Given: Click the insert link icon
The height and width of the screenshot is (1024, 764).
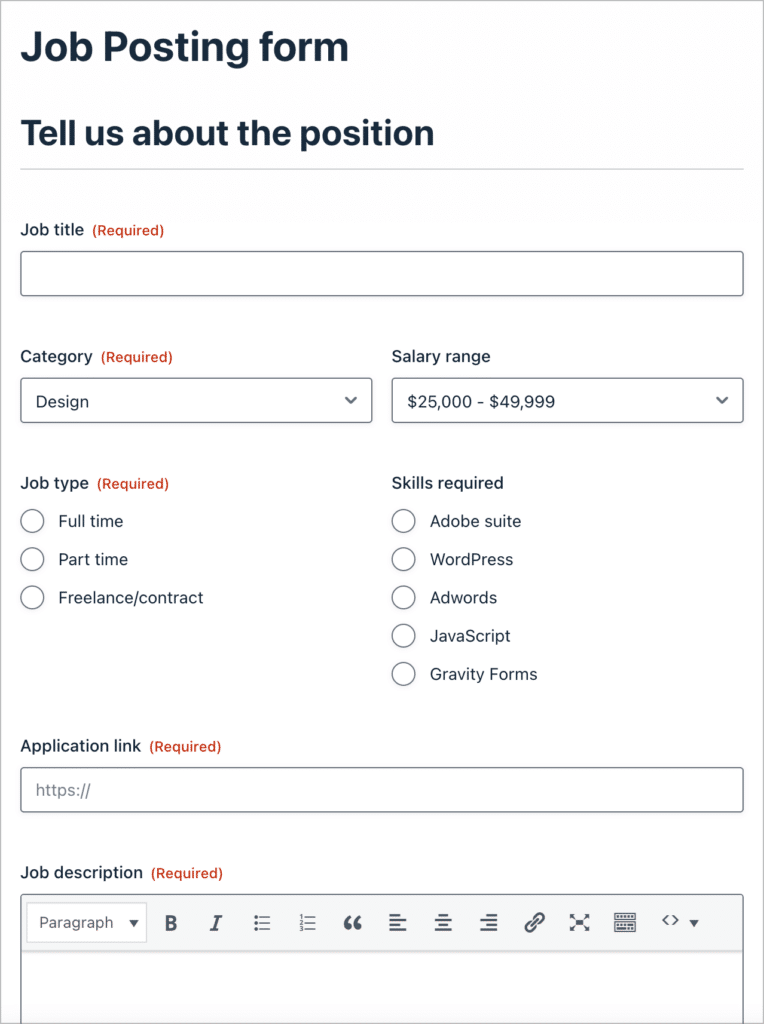Looking at the screenshot, I should pos(534,923).
